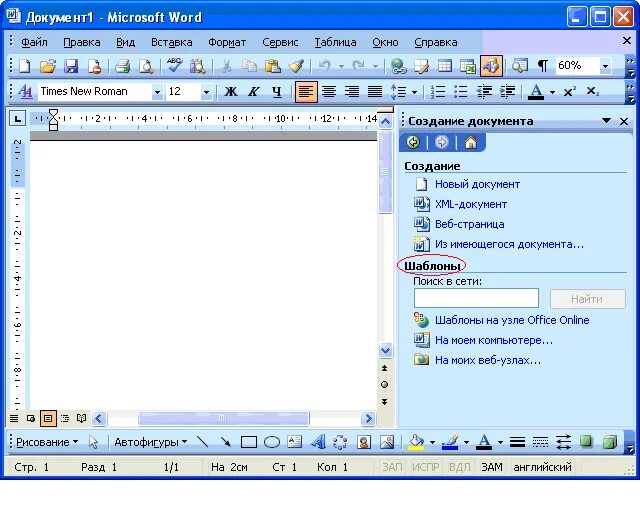Screen dimensions: 640x512
Task: Insert clip art from drawing toolbar
Action: [x=364, y=442]
